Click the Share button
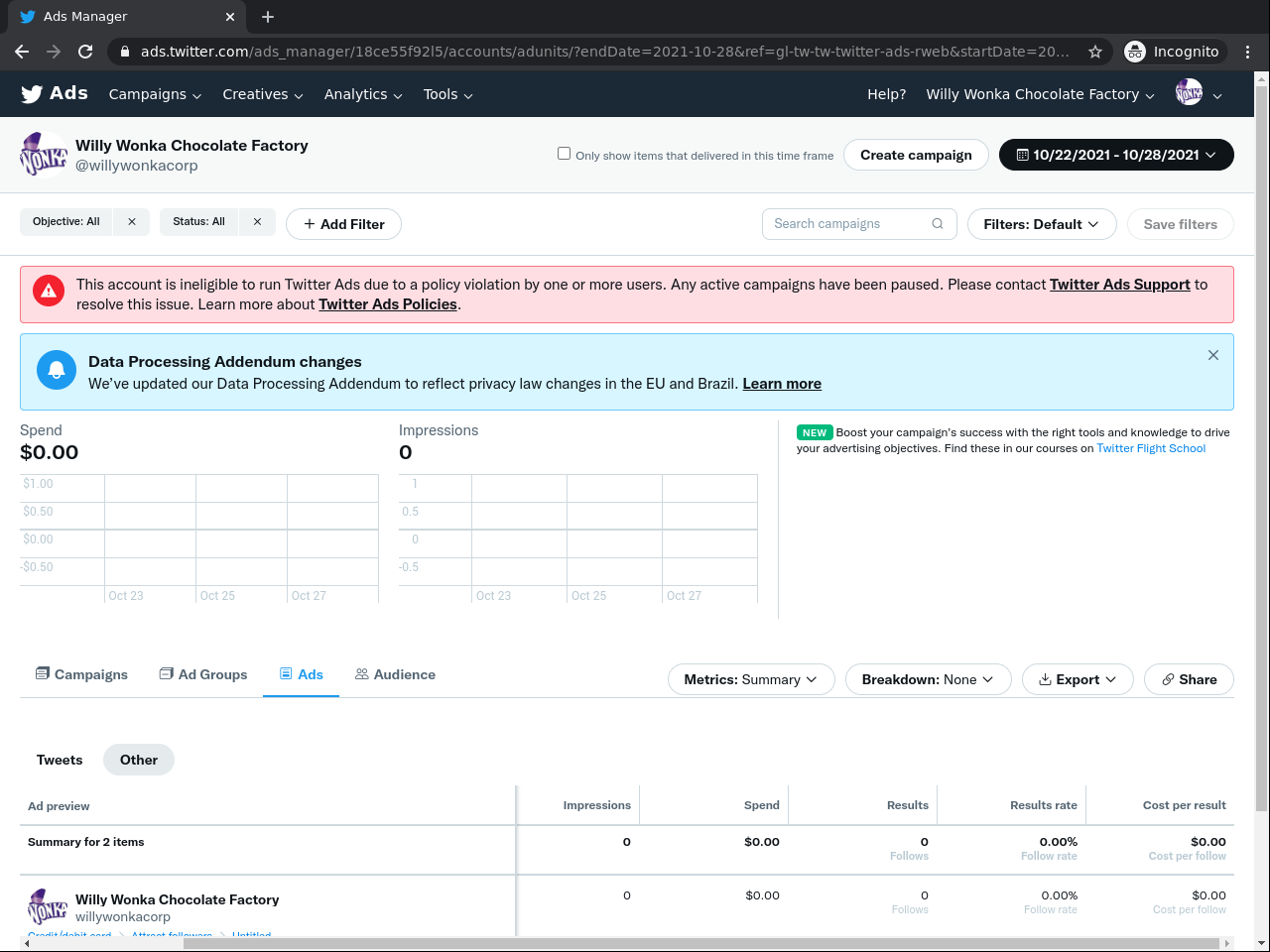Screen dimensions: 1270x952 tap(1189, 679)
